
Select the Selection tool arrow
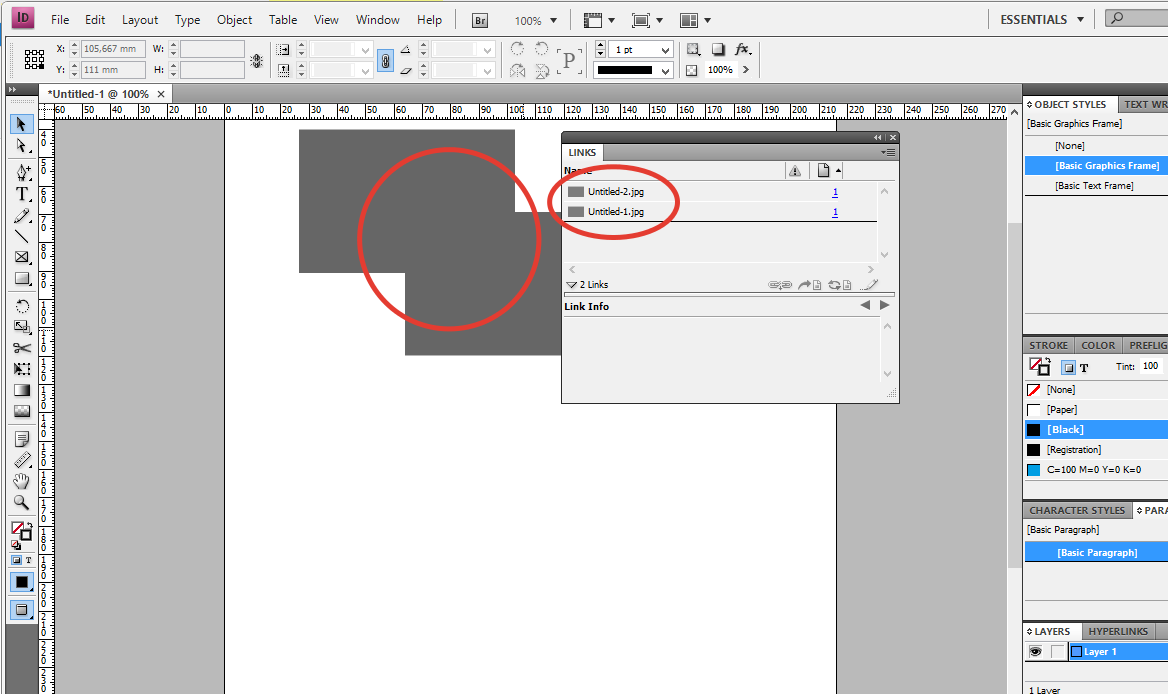click(22, 124)
